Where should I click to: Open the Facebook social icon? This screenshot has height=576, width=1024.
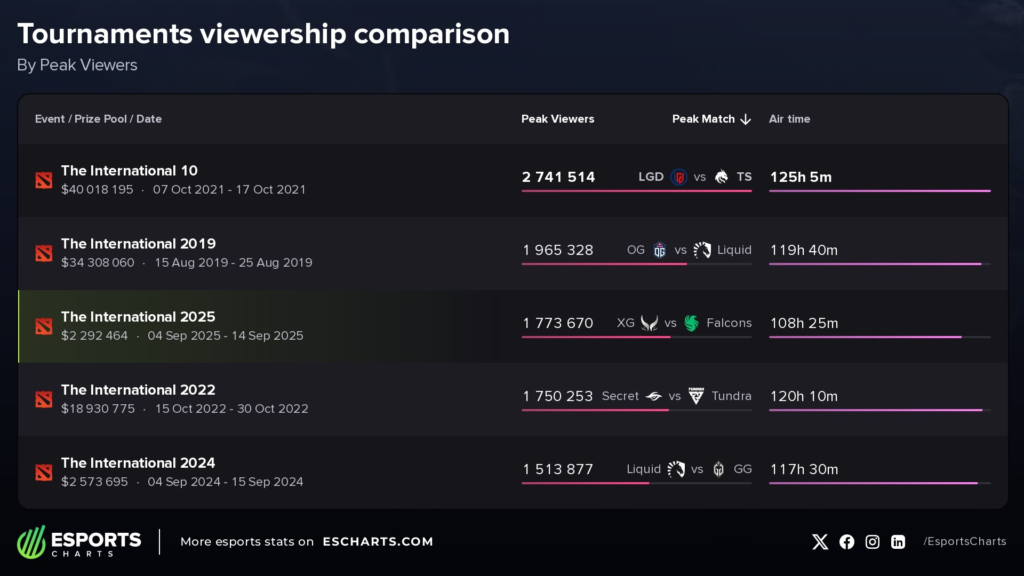click(847, 542)
